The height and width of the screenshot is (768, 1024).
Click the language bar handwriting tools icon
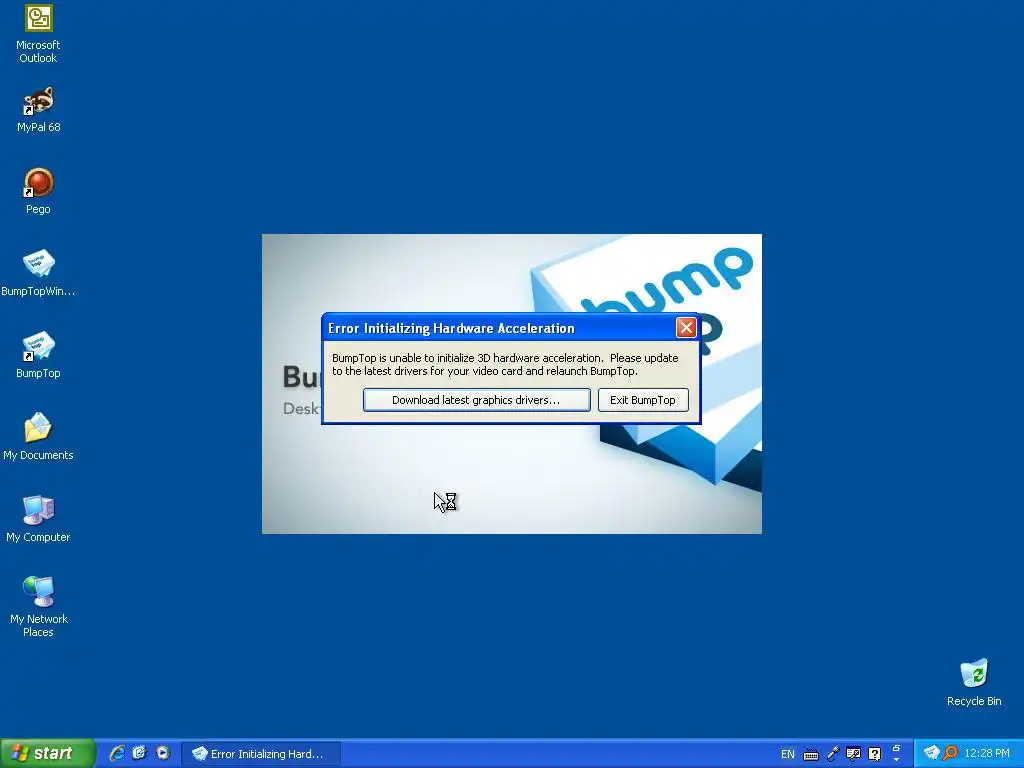click(853, 754)
